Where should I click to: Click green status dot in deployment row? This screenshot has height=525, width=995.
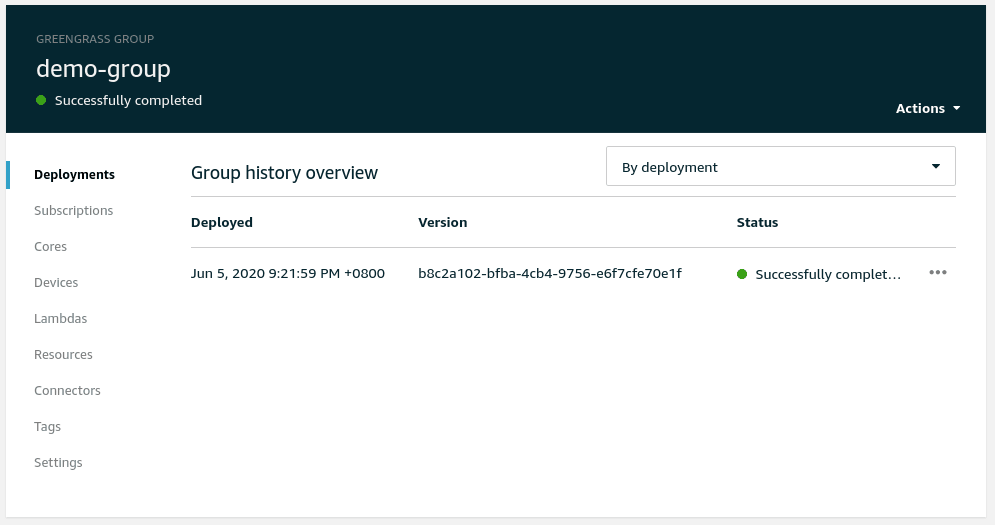742,274
